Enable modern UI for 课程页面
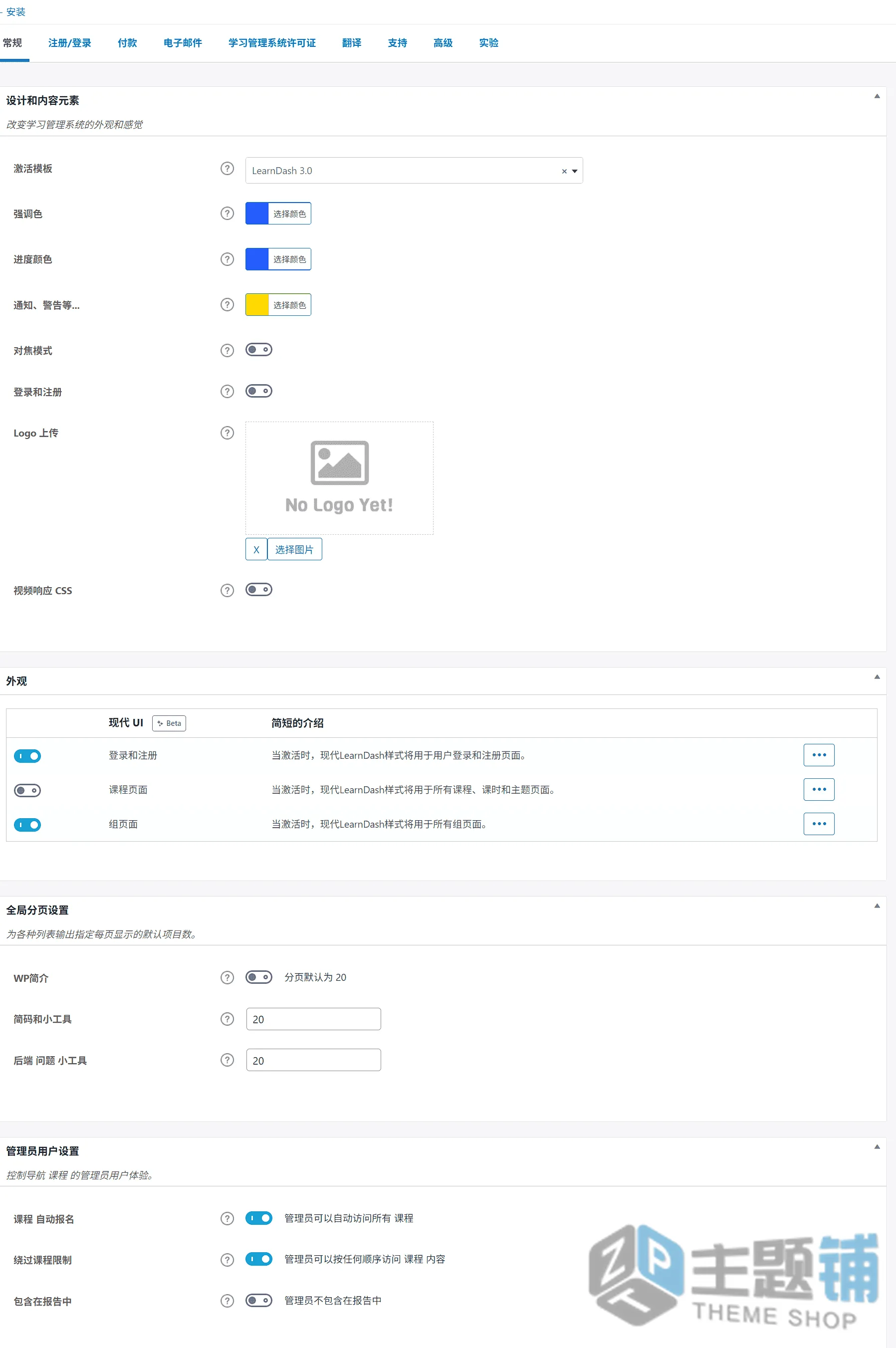 tap(27, 790)
